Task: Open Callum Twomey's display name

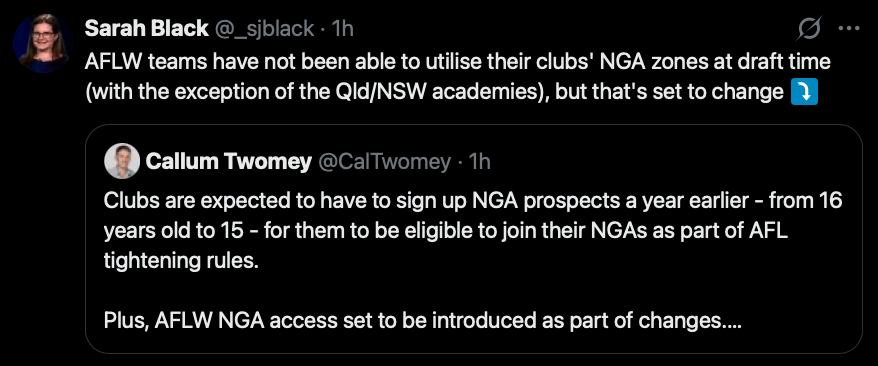Action: 228,162
